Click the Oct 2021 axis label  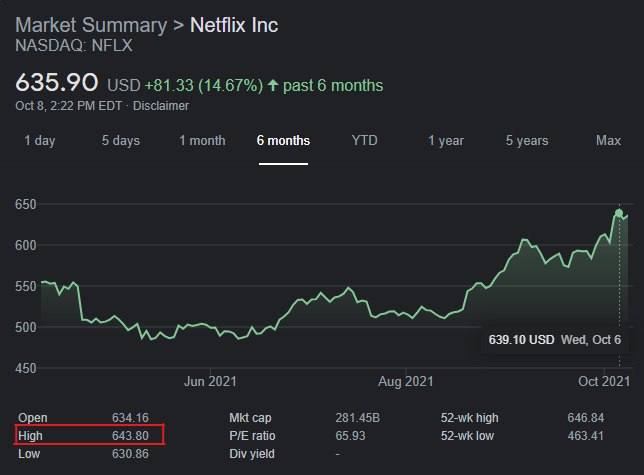click(604, 382)
